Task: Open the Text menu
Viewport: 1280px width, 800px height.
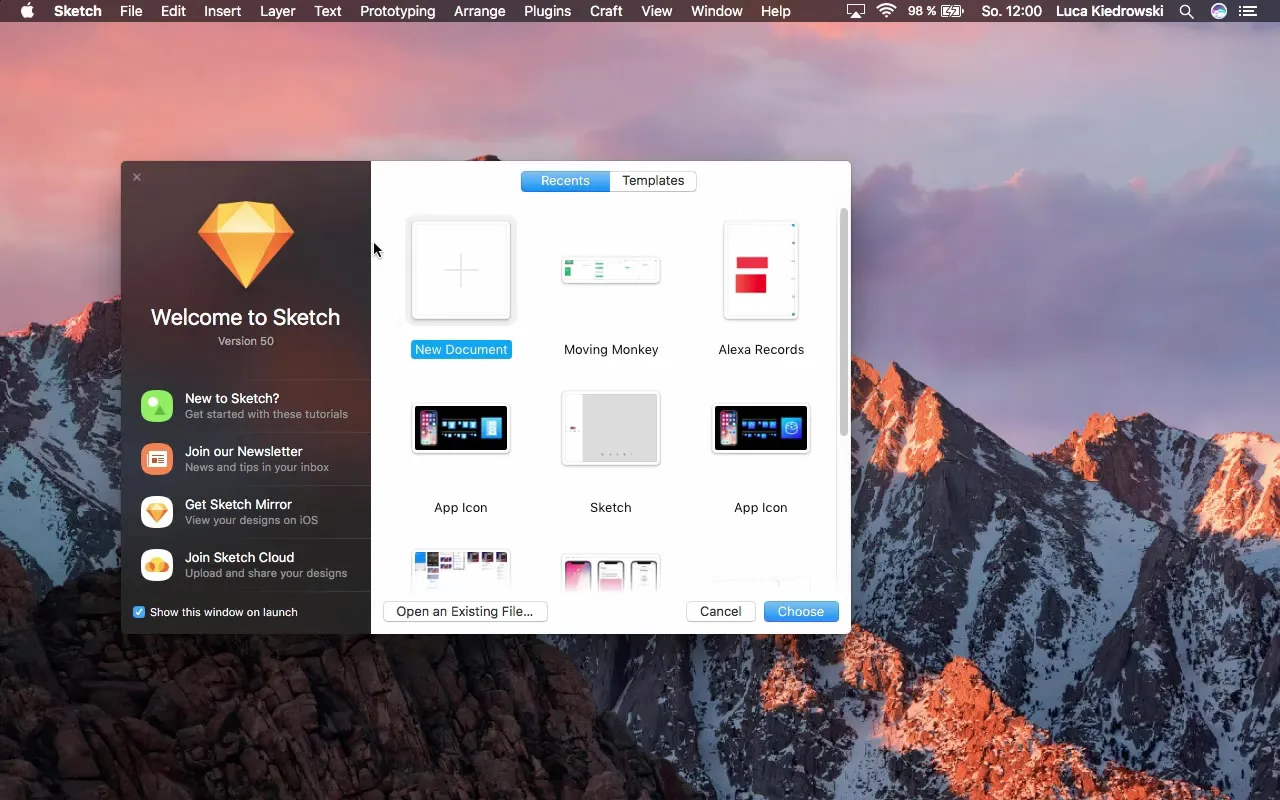Action: pyautogui.click(x=328, y=11)
